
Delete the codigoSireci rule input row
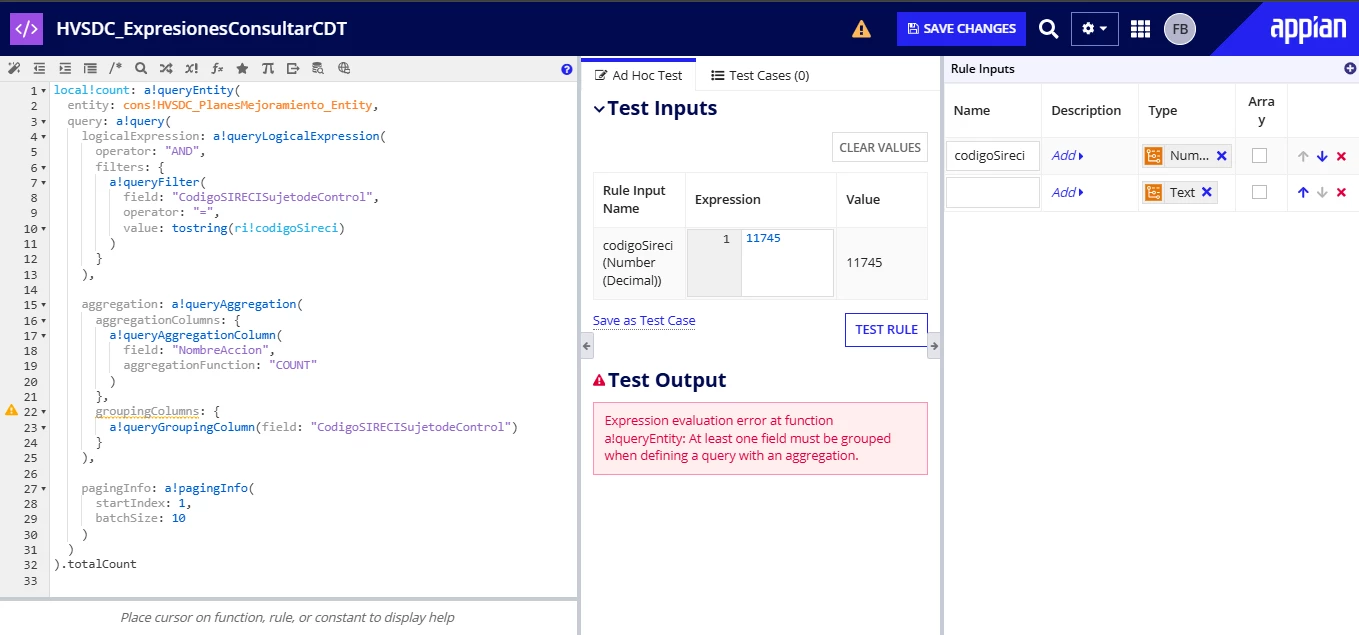tap(1341, 156)
